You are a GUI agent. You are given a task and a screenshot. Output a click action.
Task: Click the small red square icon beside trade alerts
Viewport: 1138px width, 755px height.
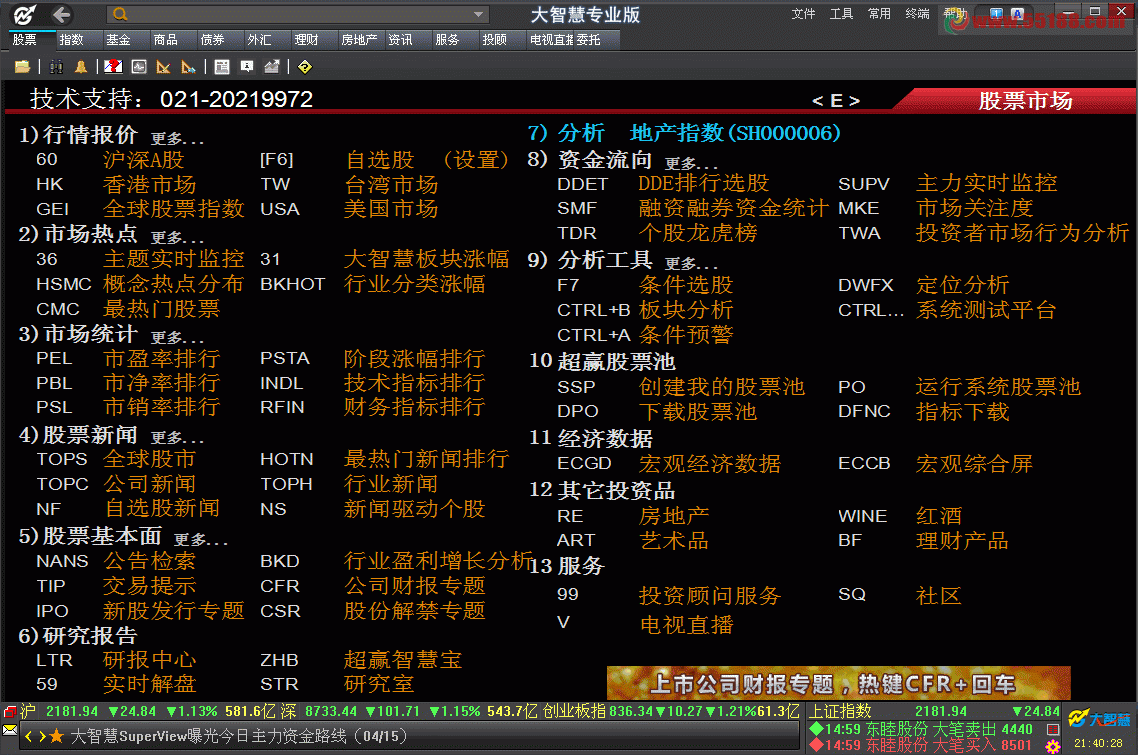[x=1053, y=729]
